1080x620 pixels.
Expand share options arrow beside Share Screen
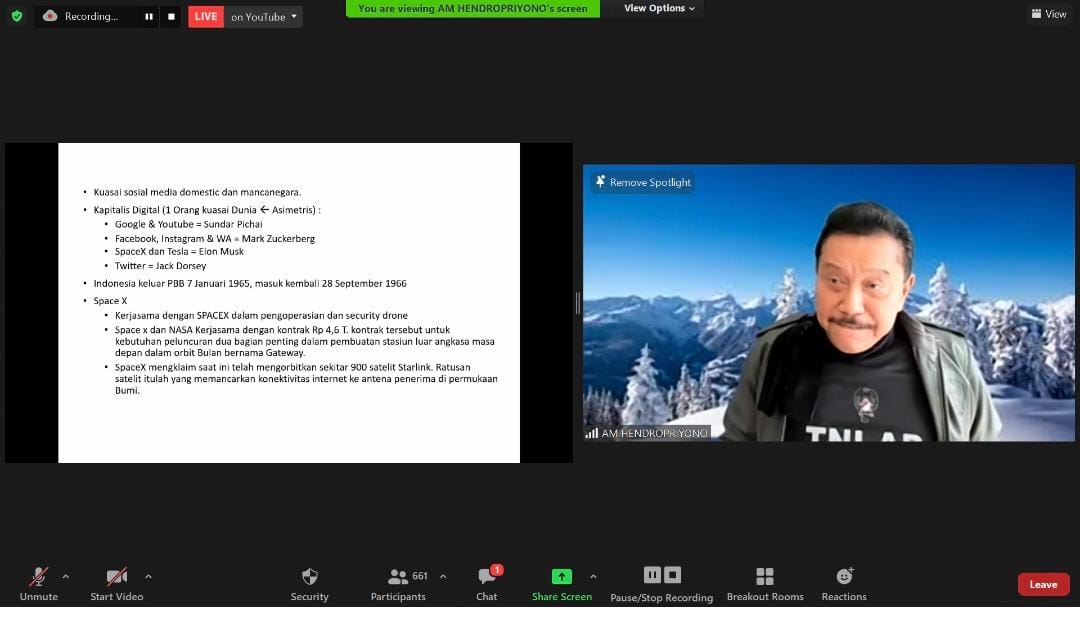coord(593,576)
